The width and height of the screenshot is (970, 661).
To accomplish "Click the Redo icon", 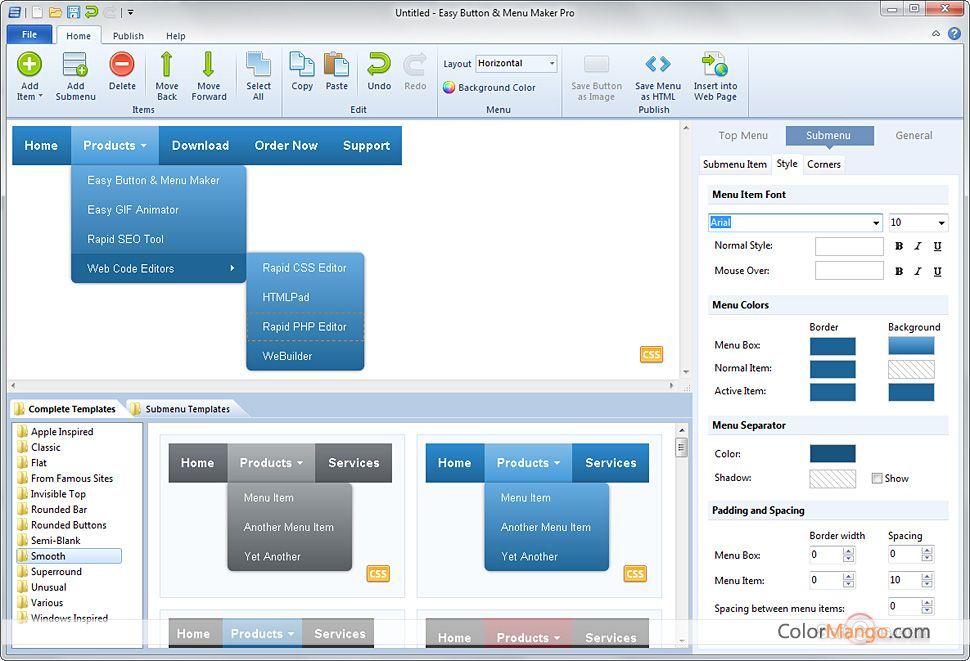I will [415, 64].
